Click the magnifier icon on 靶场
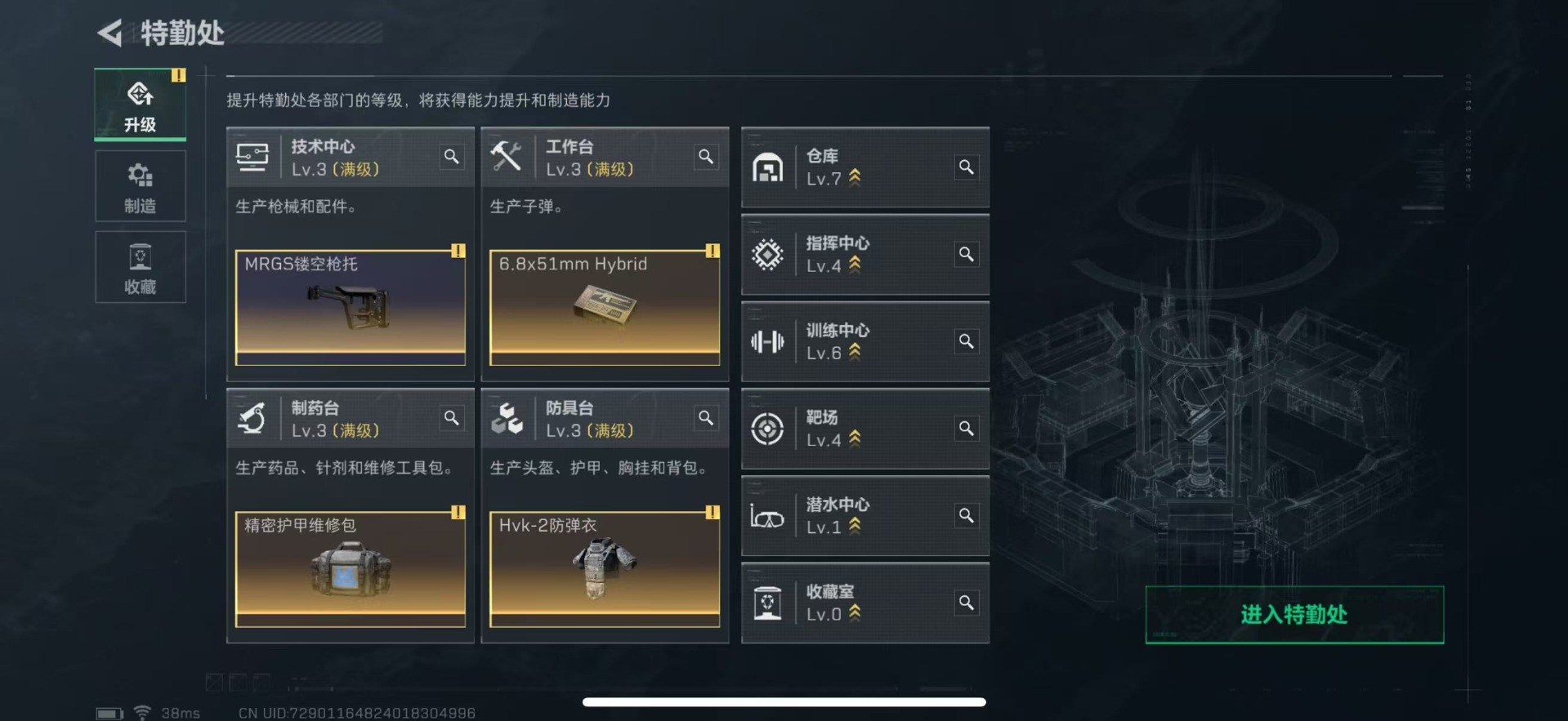 [966, 429]
